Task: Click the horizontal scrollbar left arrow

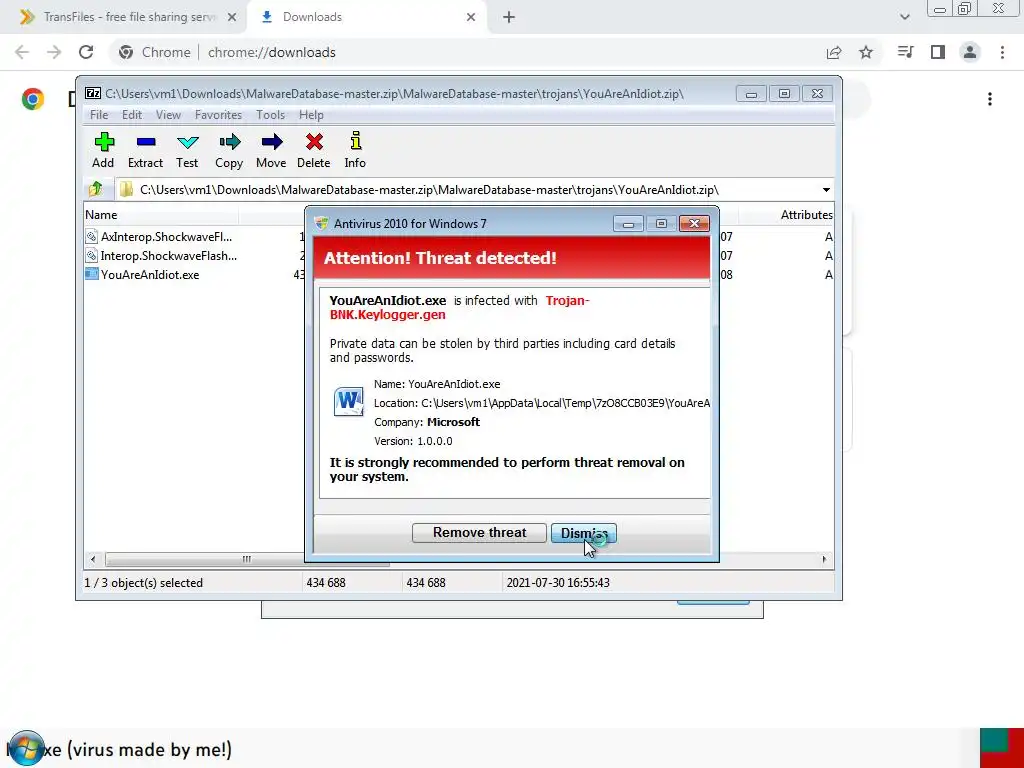Action: 93,559
